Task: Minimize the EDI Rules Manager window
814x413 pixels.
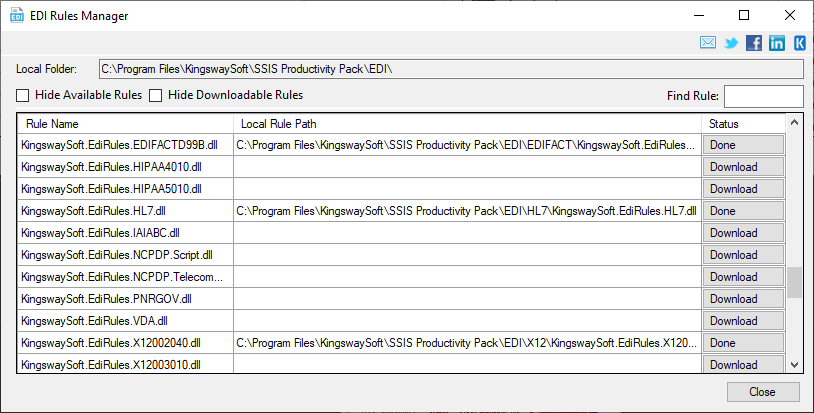Action: pos(699,15)
